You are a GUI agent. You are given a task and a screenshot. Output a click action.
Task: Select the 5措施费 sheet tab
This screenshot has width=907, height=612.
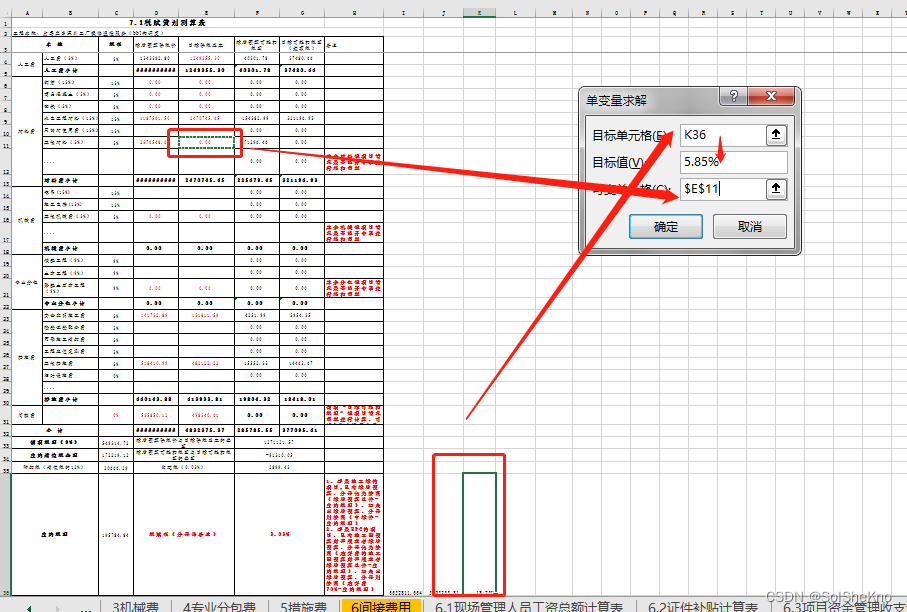tap(303, 606)
